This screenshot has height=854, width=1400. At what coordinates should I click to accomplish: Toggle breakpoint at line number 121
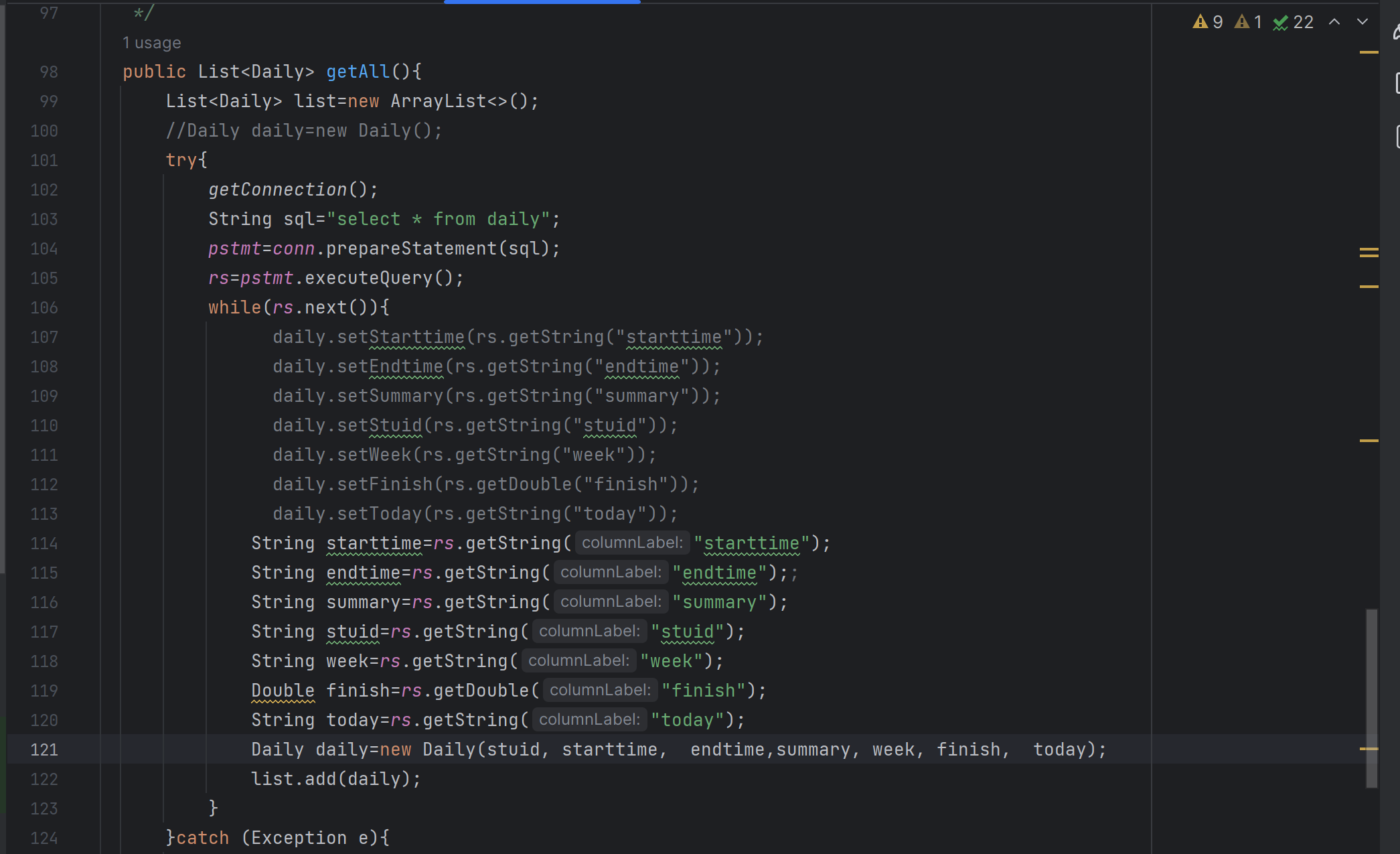[x=44, y=750]
